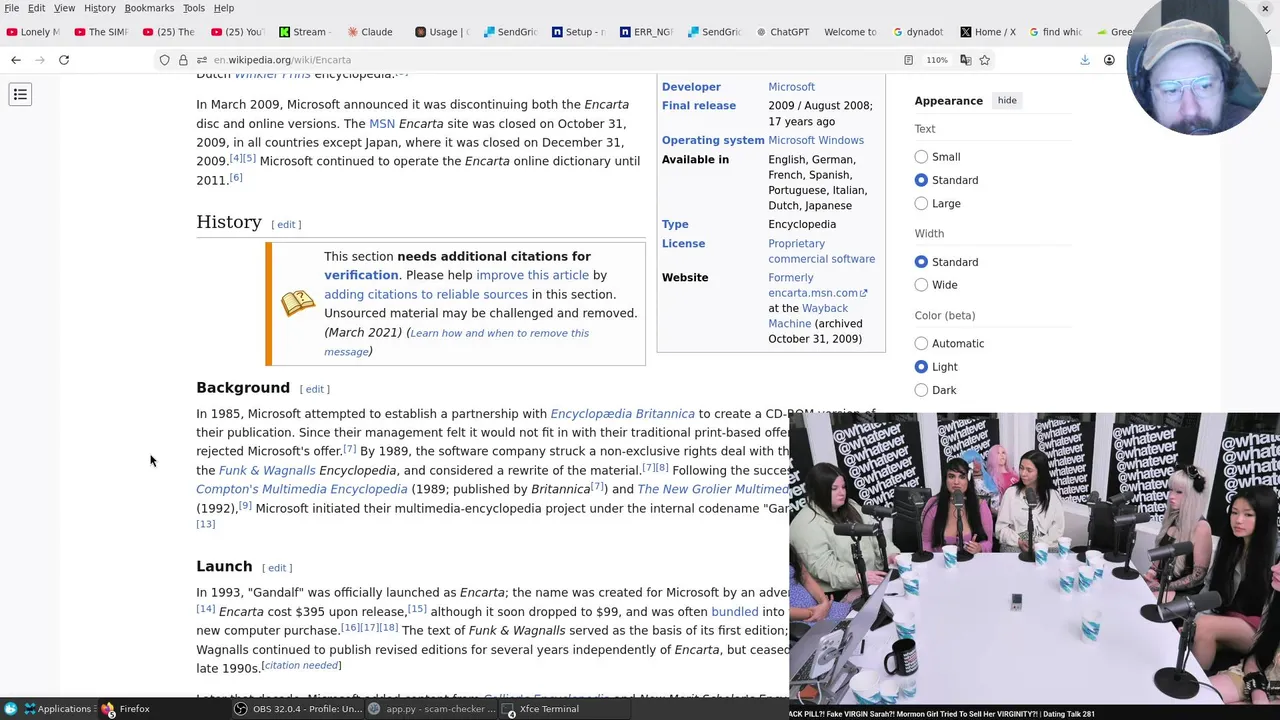The height and width of the screenshot is (720, 1280).
Task: Open the History menu
Action: pos(99,8)
